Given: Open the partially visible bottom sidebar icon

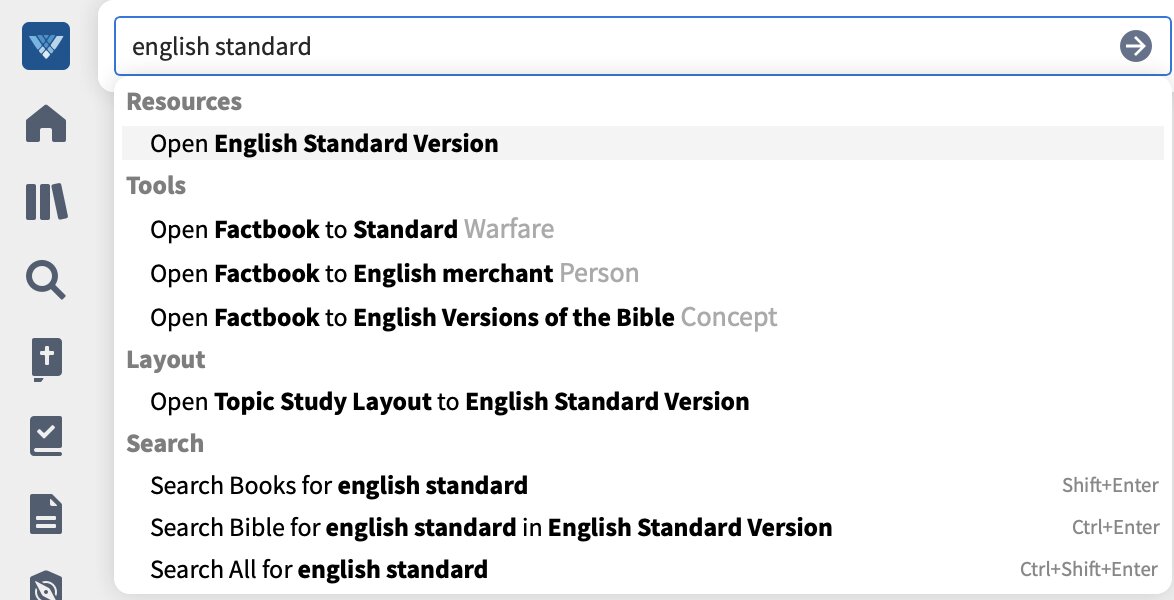Looking at the screenshot, I should (46, 587).
